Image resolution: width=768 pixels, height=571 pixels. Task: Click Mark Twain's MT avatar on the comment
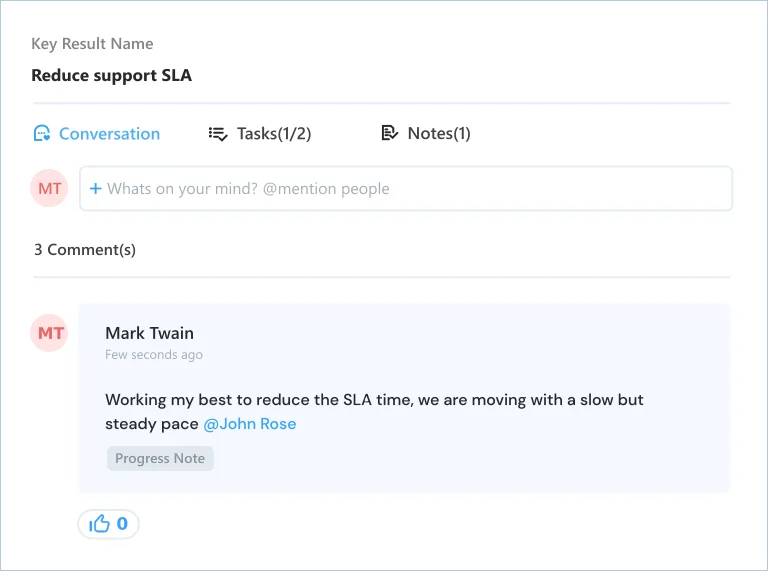pyautogui.click(x=49, y=333)
